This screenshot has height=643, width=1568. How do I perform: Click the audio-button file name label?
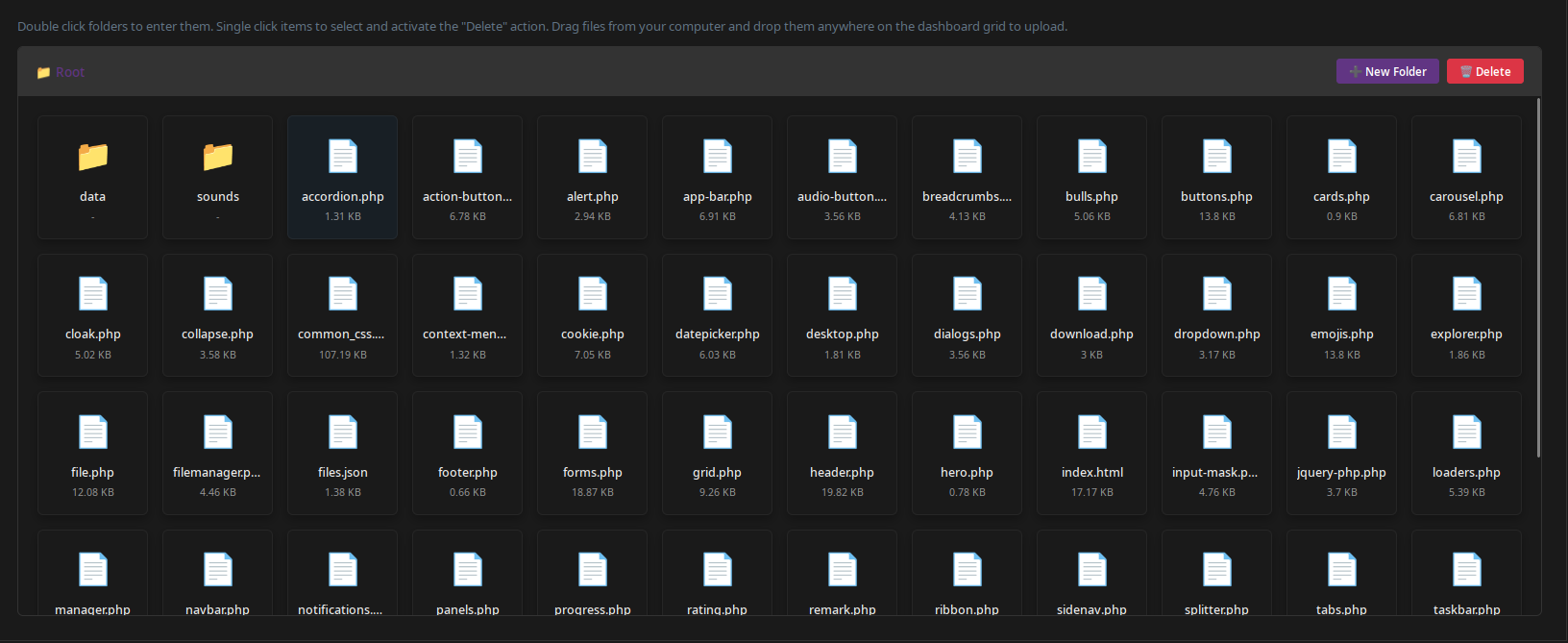843,196
